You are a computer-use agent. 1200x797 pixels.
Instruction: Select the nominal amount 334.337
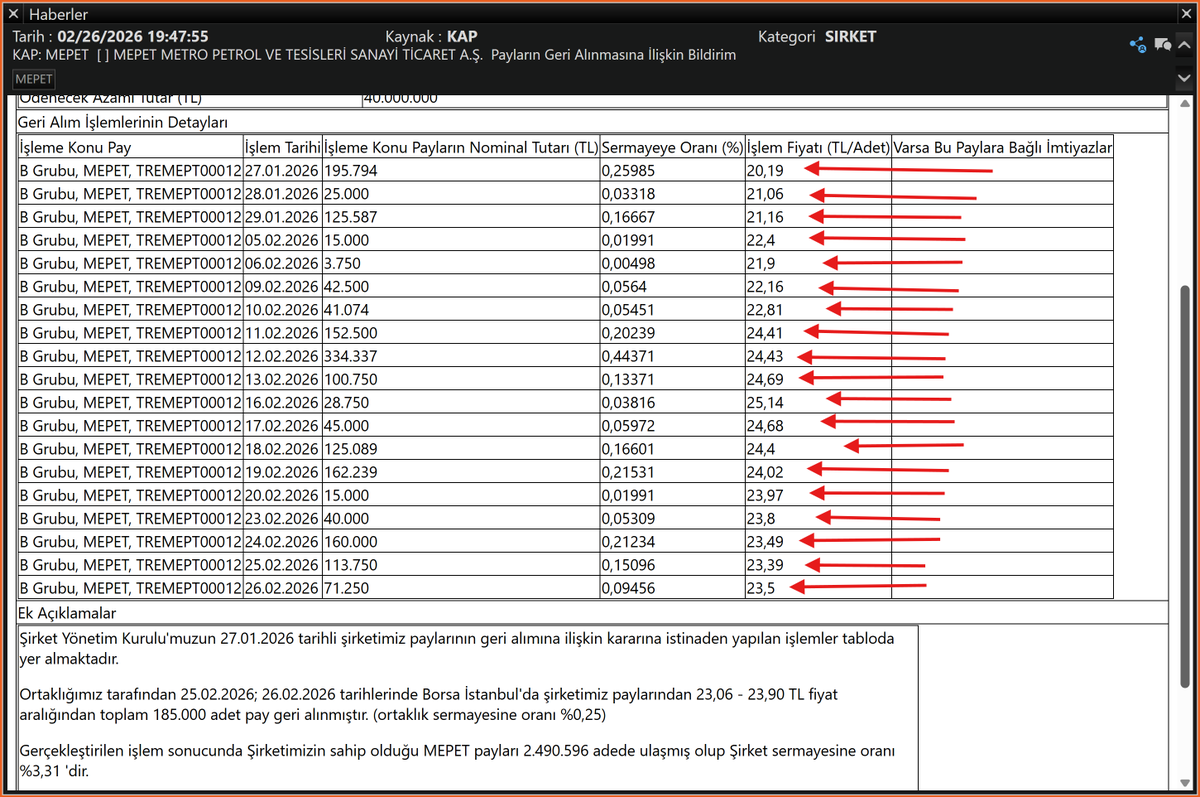click(x=461, y=356)
